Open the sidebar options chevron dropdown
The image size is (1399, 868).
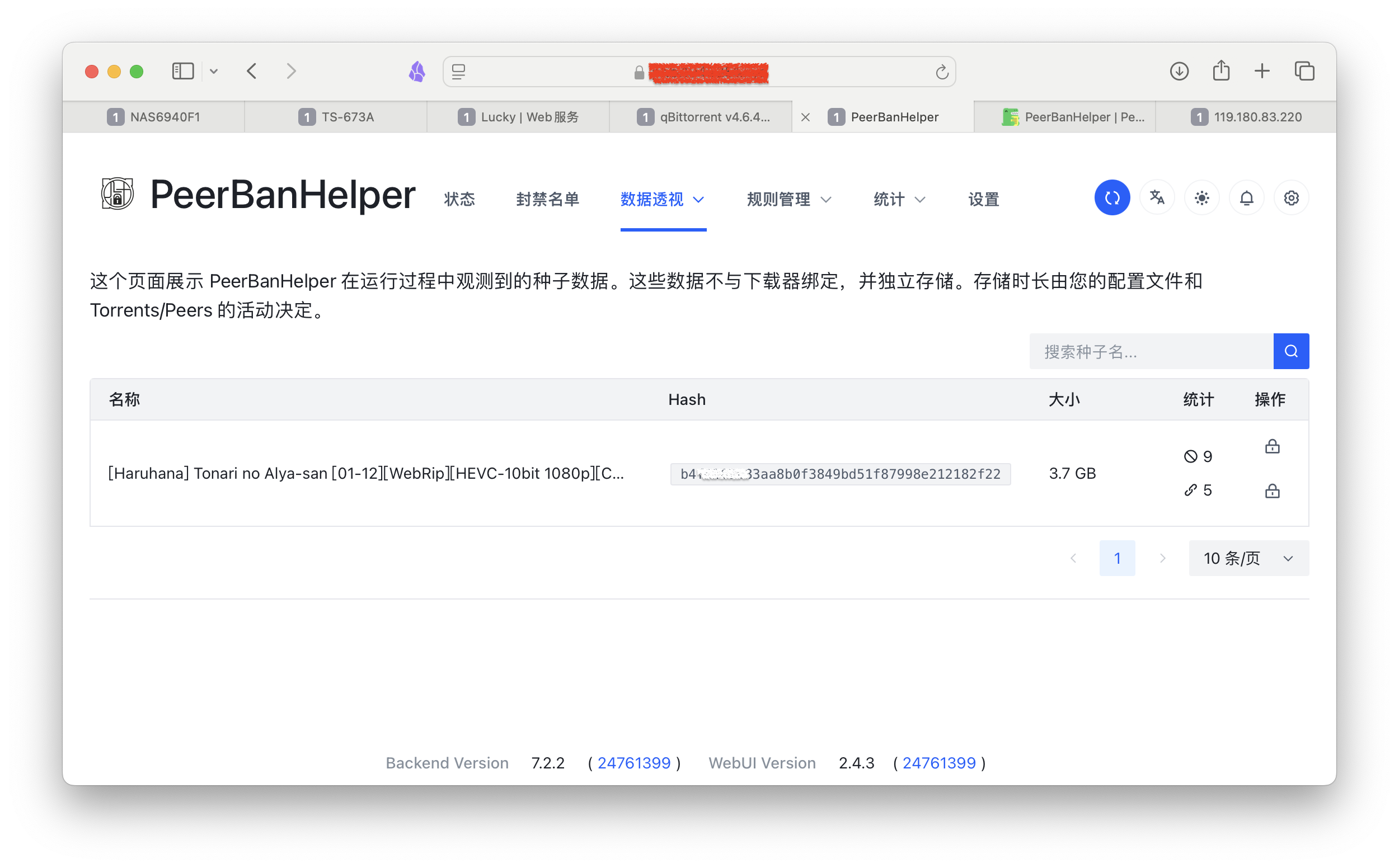pyautogui.click(x=214, y=72)
